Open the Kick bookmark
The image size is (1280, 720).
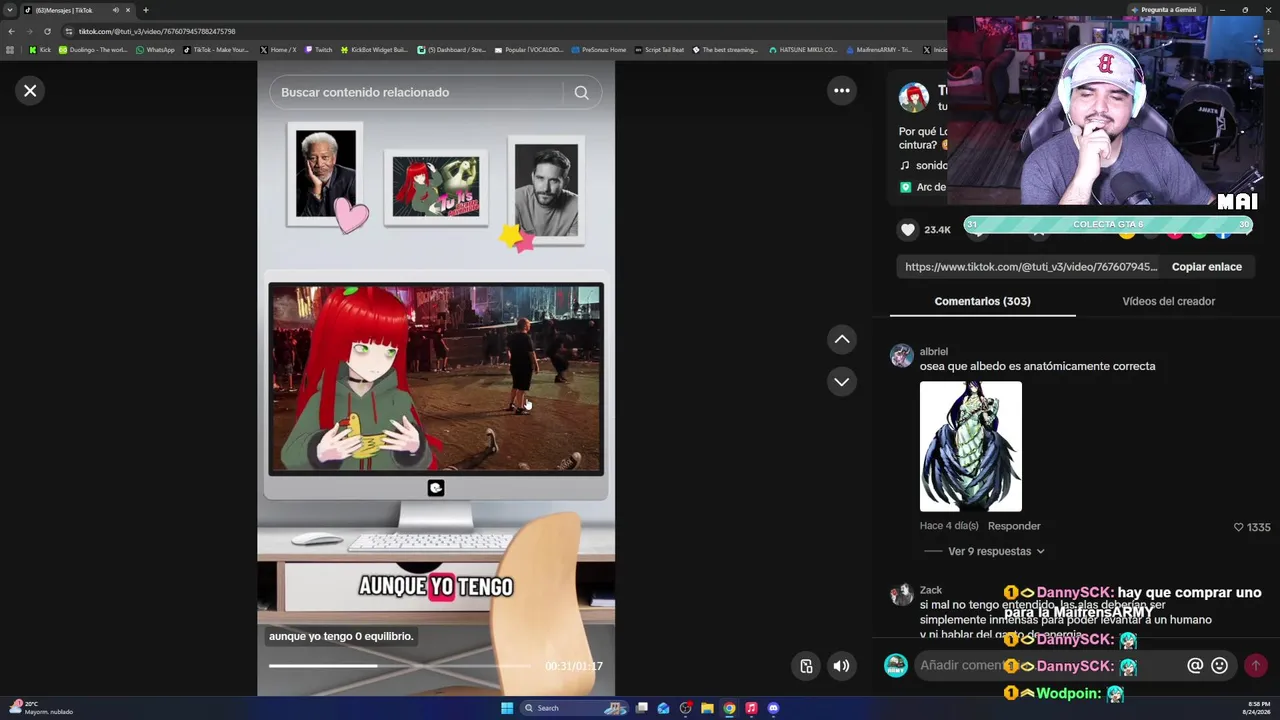(x=40, y=50)
